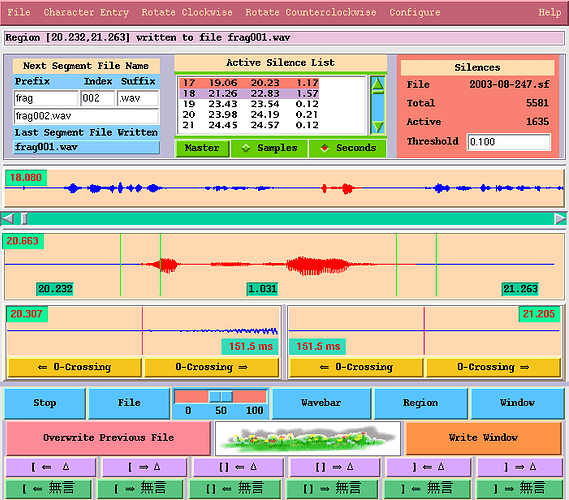Select the Samples radio option
This screenshot has width=569, height=500.
coord(270,148)
